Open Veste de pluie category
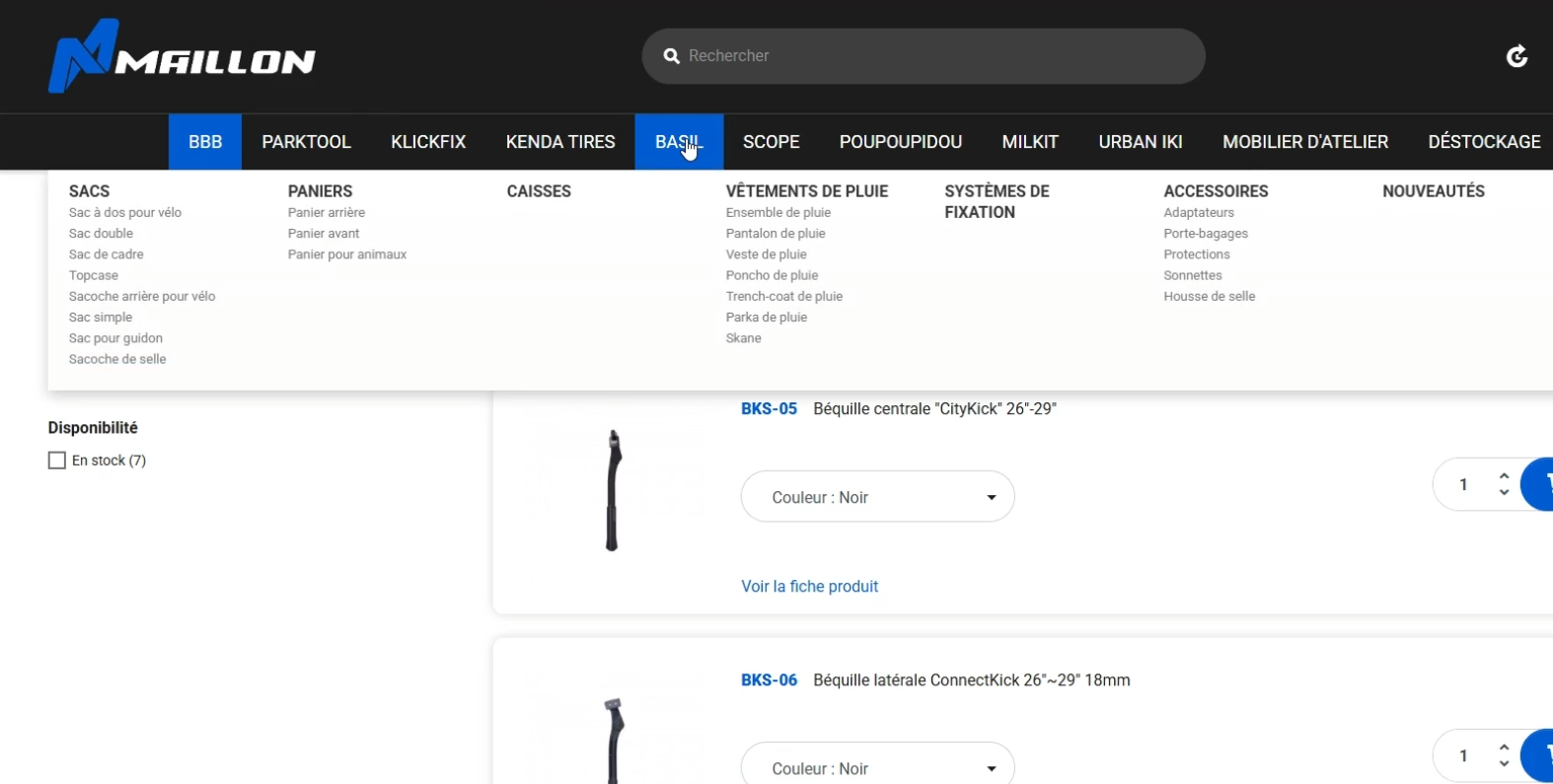1553x784 pixels. 767,254
